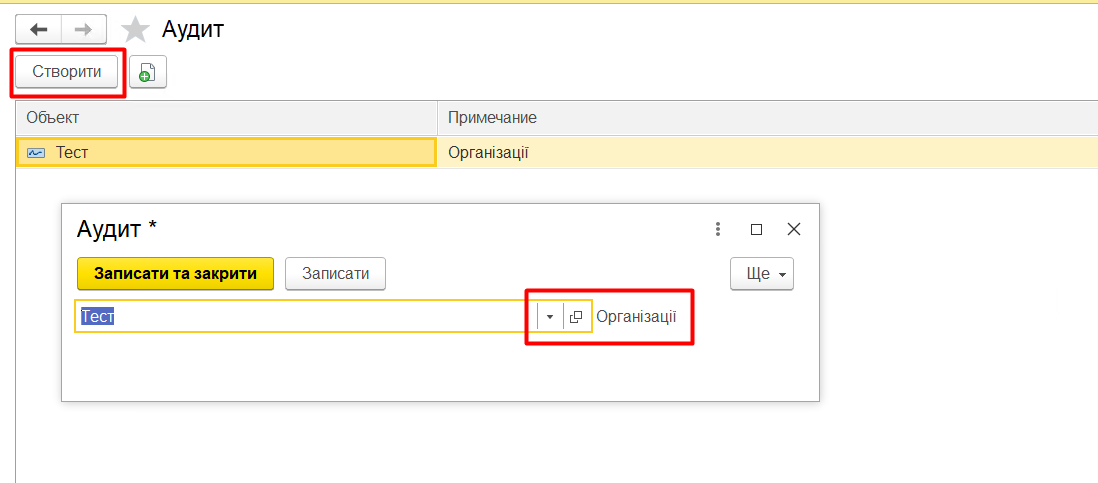Expand the dropdown arrow in the Тест field
1098x483 pixels.
point(549,317)
